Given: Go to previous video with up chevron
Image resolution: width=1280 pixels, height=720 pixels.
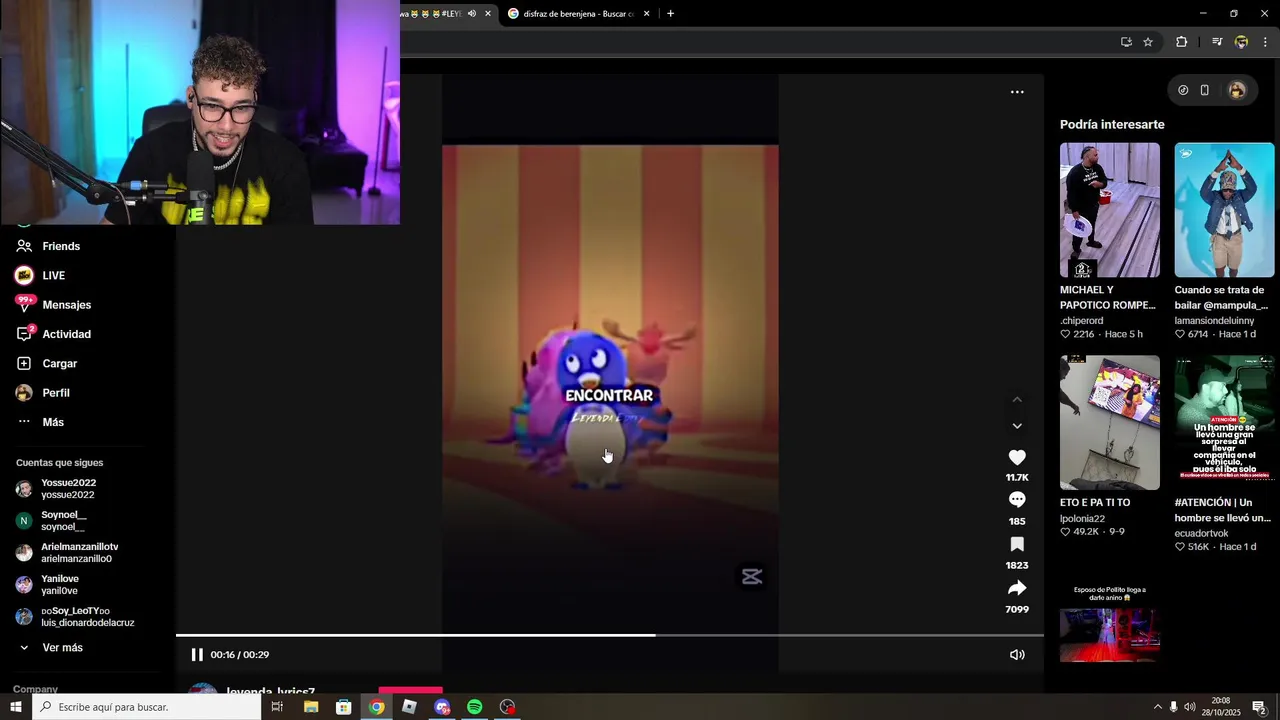Looking at the screenshot, I should [x=1017, y=399].
